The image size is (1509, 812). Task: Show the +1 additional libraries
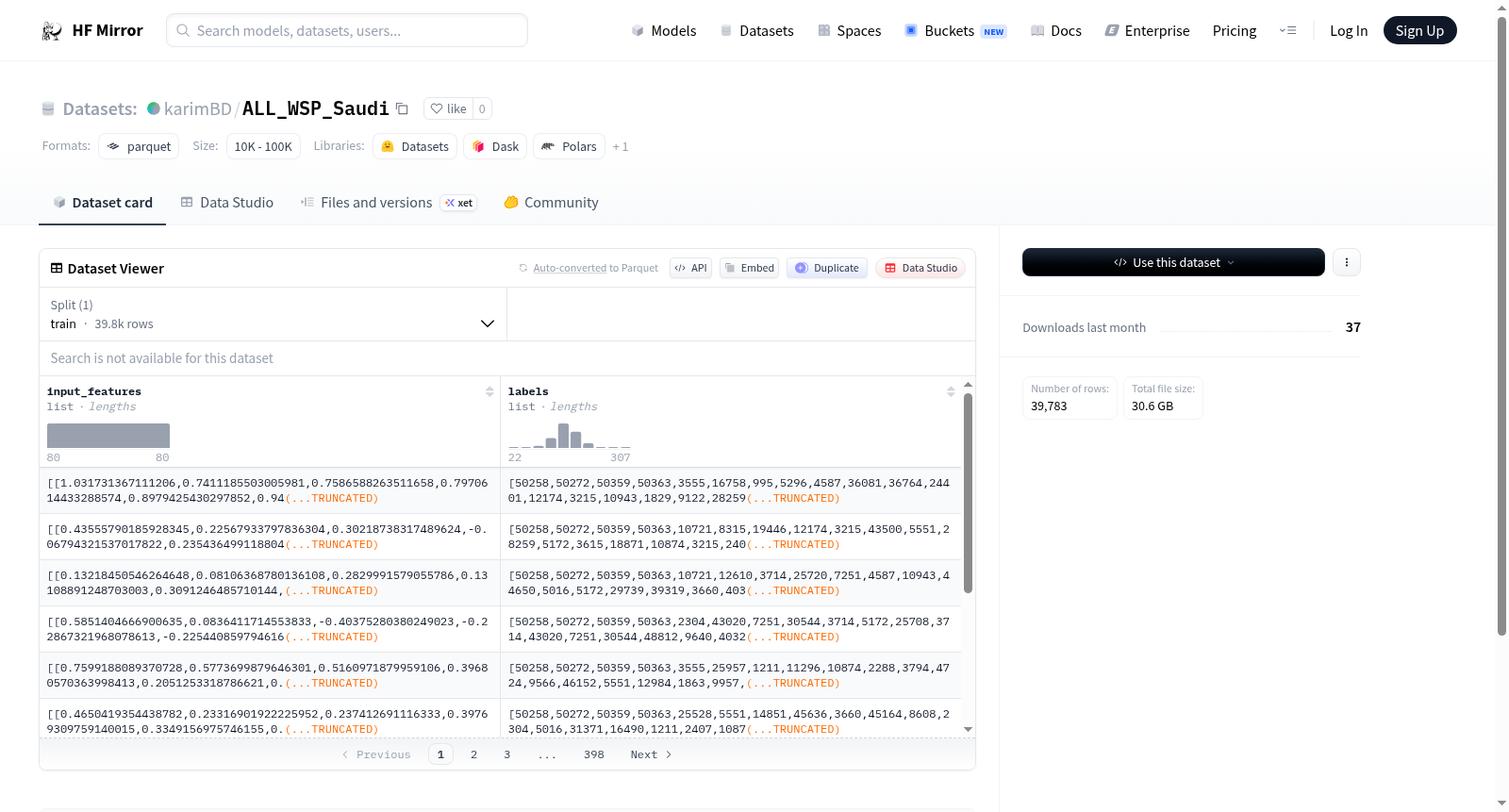[621, 146]
